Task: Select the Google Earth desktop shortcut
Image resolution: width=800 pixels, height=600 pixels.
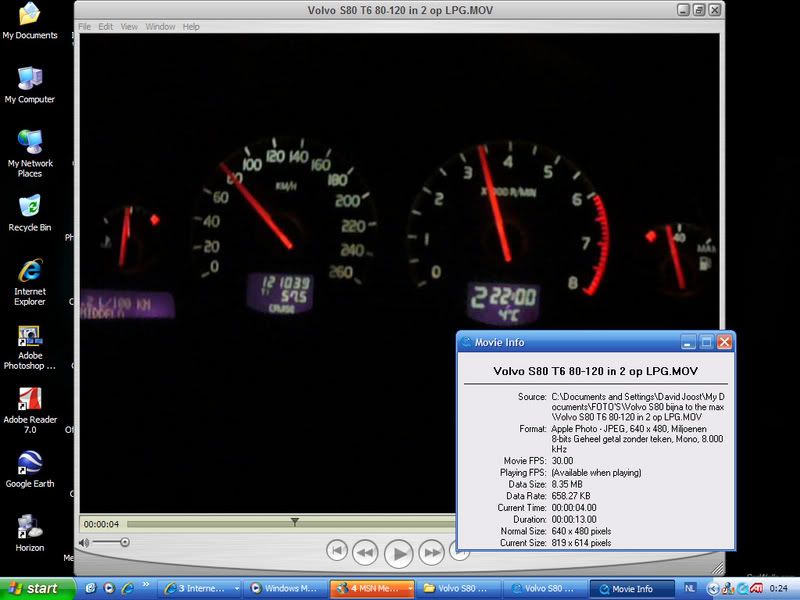Action: [30, 470]
